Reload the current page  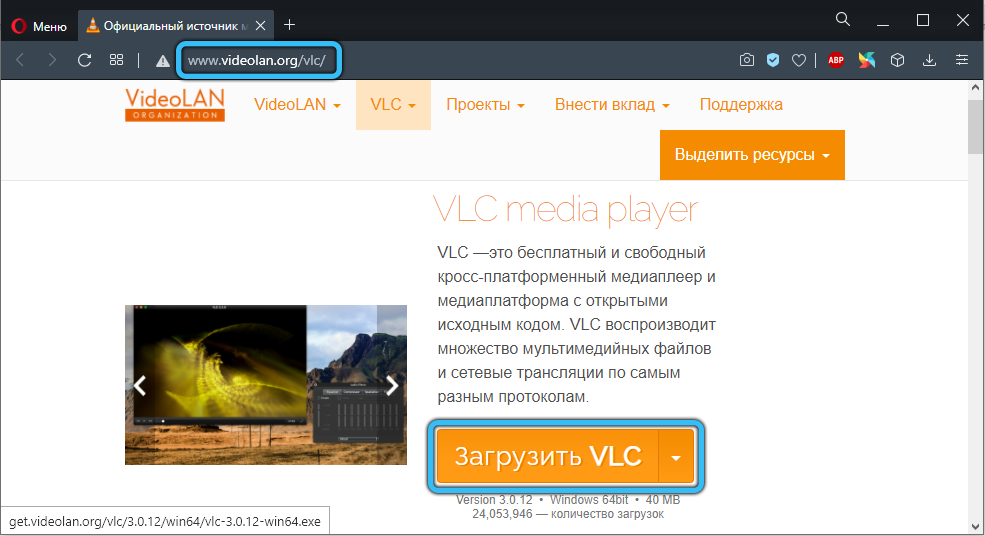[84, 60]
